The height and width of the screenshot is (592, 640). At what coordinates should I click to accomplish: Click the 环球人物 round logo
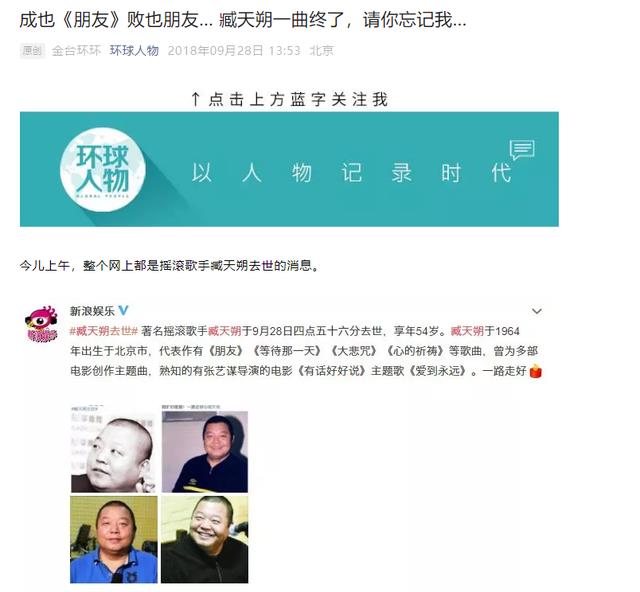coord(102,169)
